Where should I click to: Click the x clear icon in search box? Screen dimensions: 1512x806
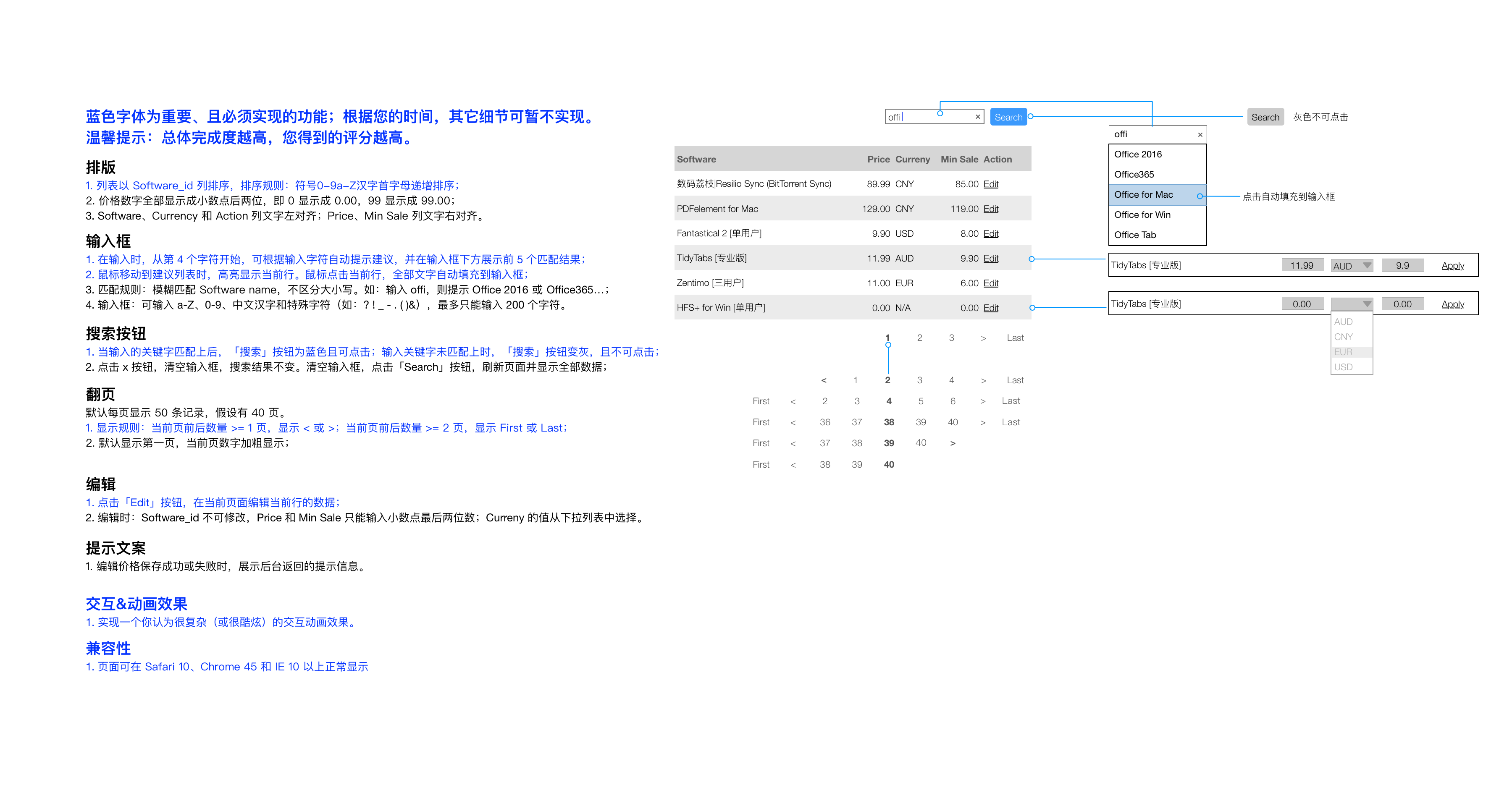977,117
